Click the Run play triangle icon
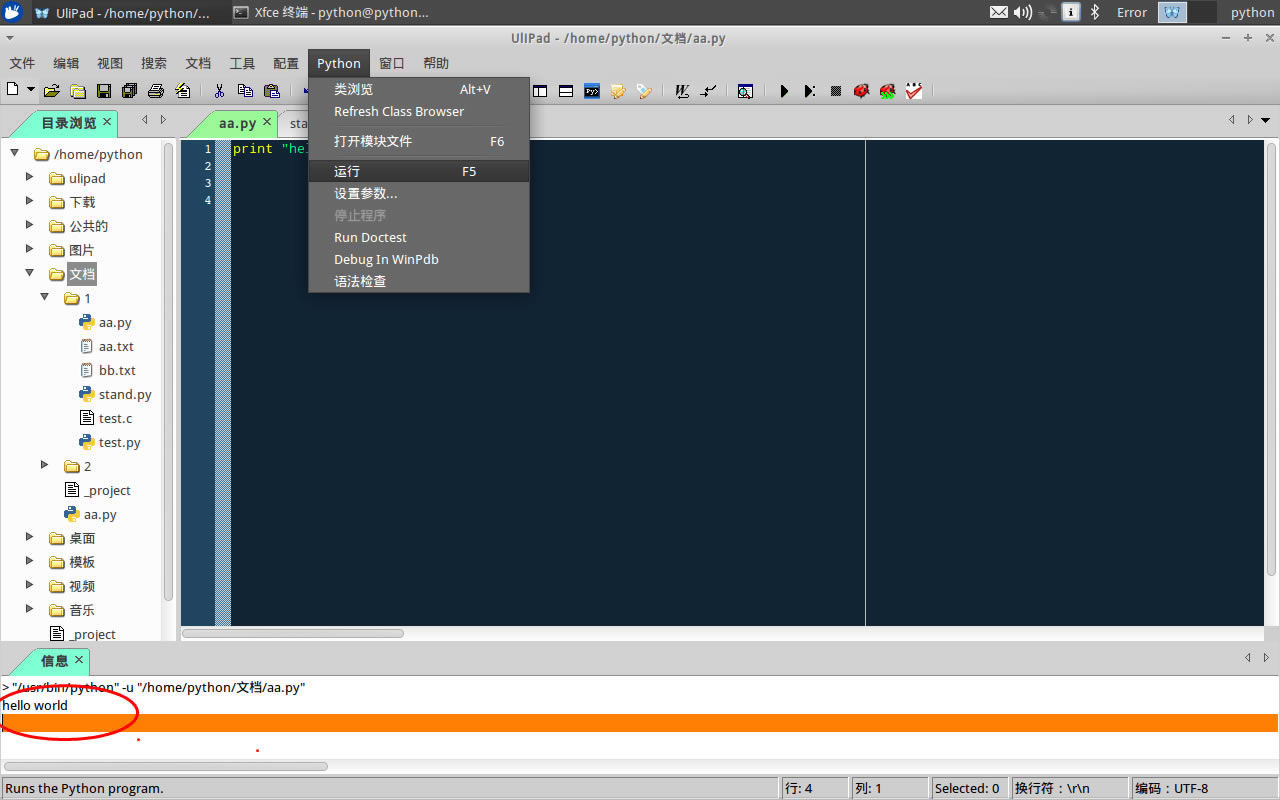1280x800 pixels. [784, 91]
